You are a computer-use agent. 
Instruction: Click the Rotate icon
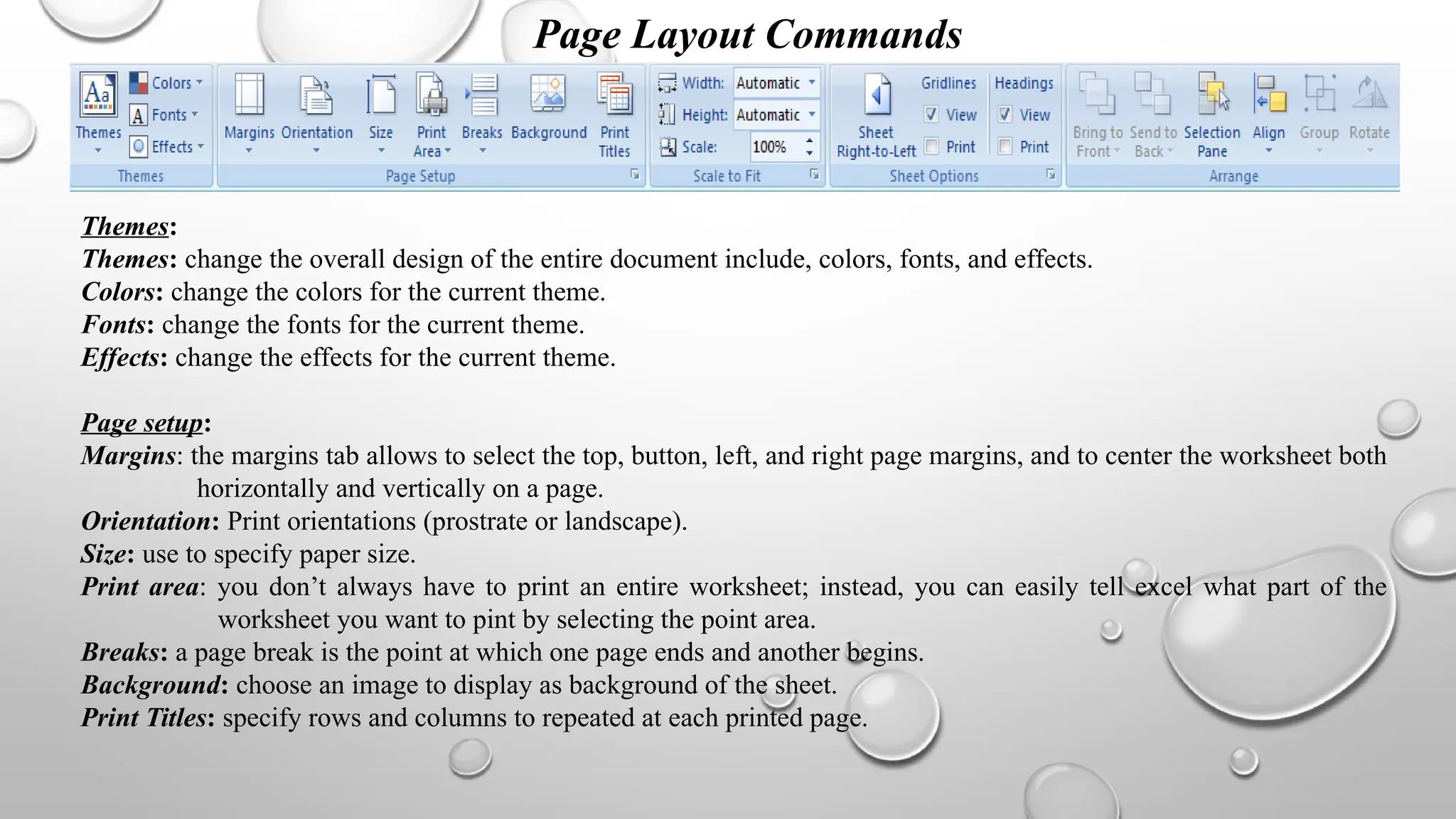click(1369, 93)
